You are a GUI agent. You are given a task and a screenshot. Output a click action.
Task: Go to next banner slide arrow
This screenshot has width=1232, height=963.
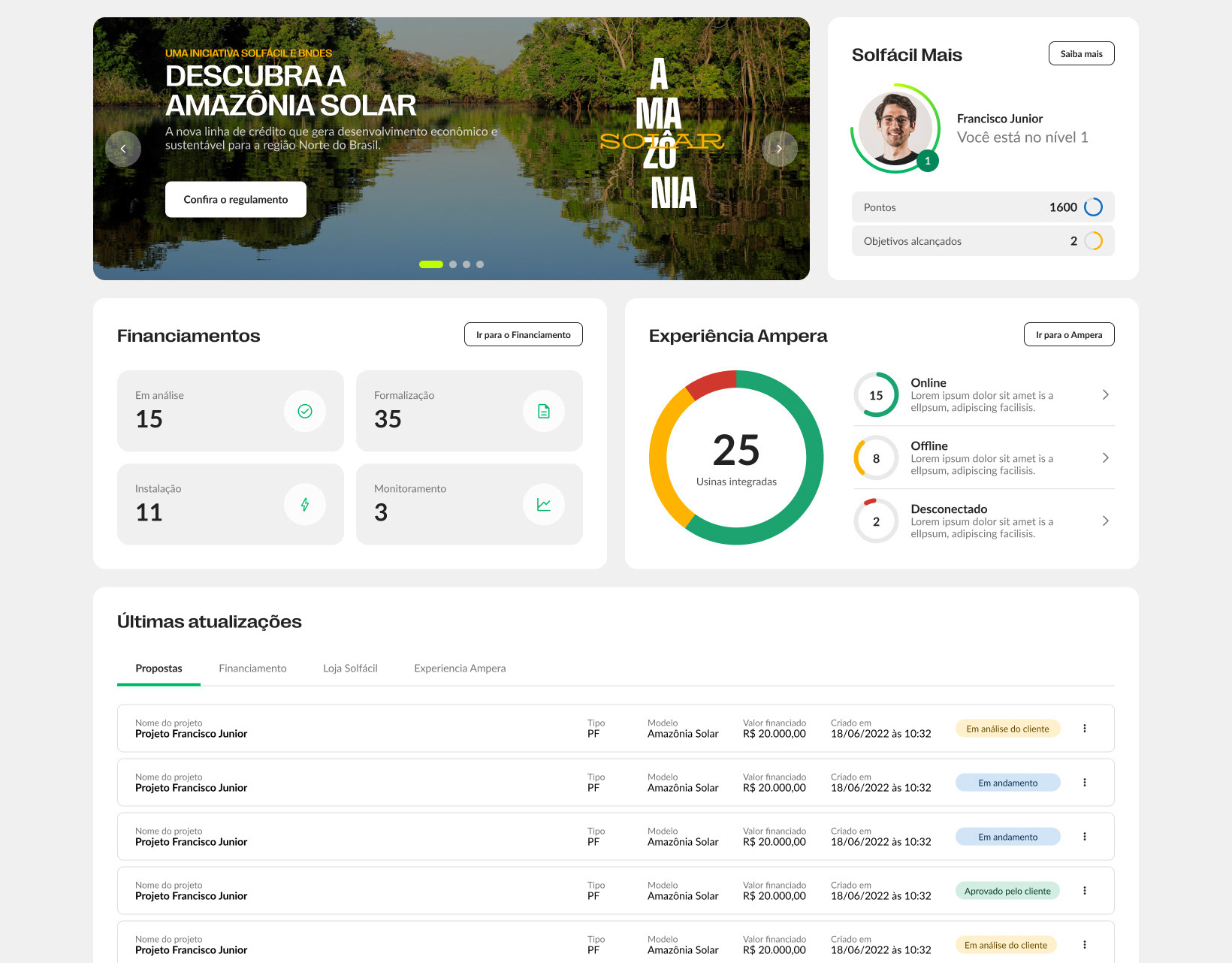point(780,149)
